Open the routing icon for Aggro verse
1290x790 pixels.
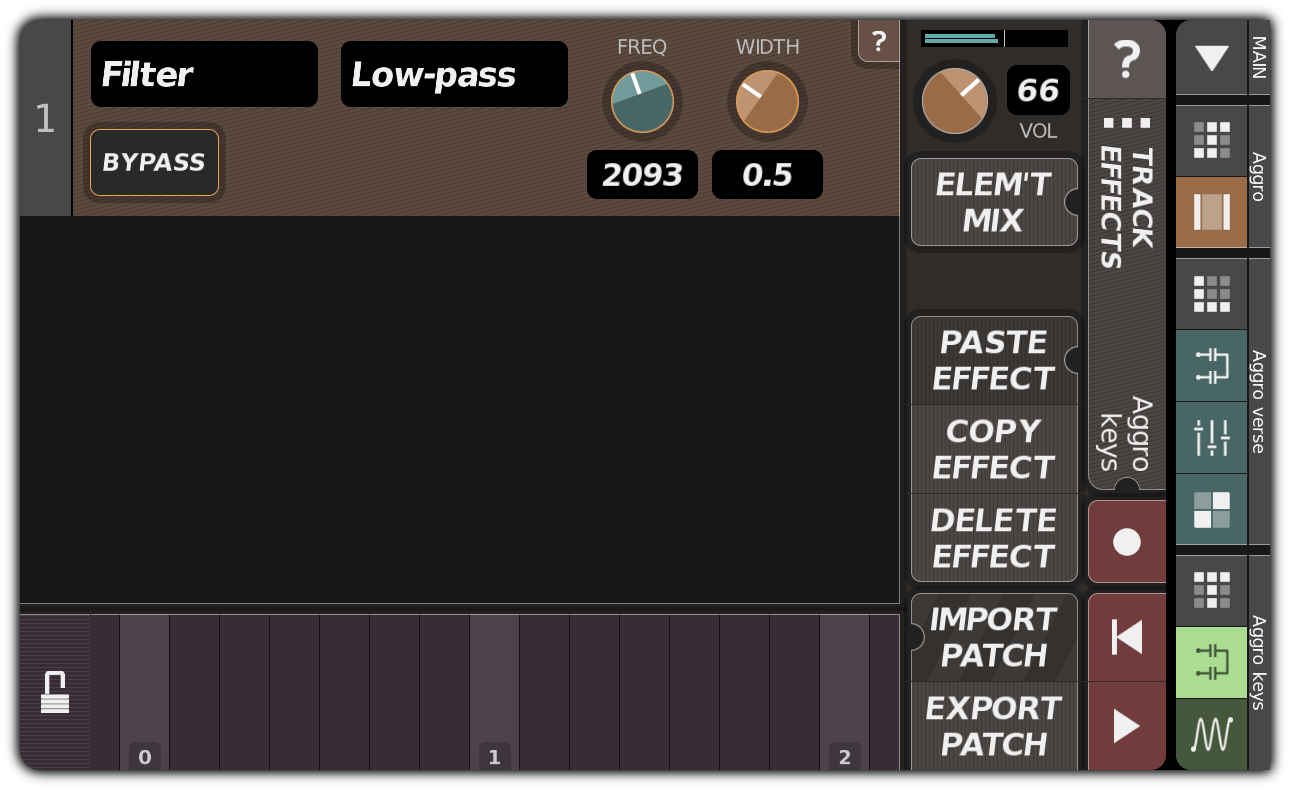(1211, 367)
